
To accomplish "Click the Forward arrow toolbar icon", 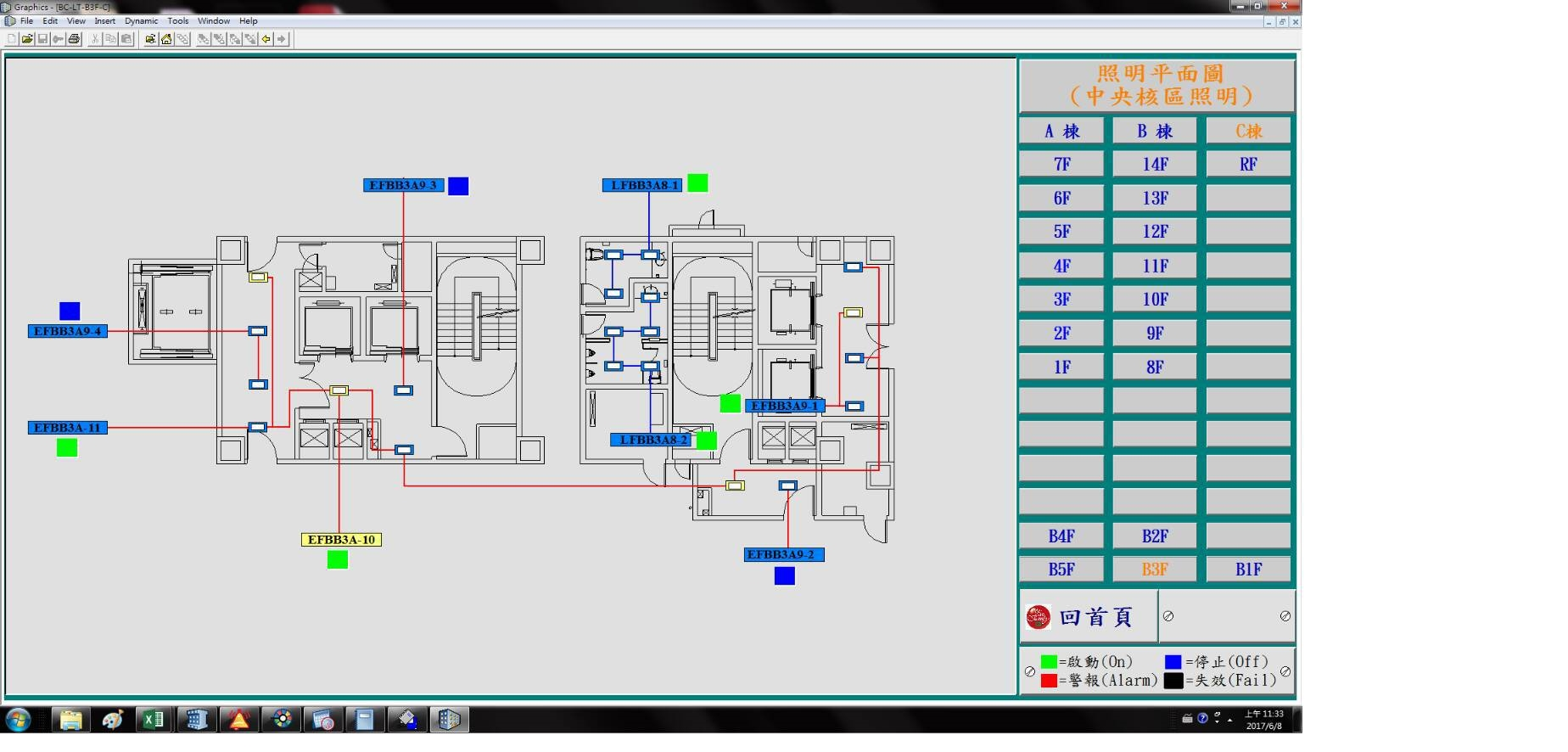I will click(x=282, y=39).
